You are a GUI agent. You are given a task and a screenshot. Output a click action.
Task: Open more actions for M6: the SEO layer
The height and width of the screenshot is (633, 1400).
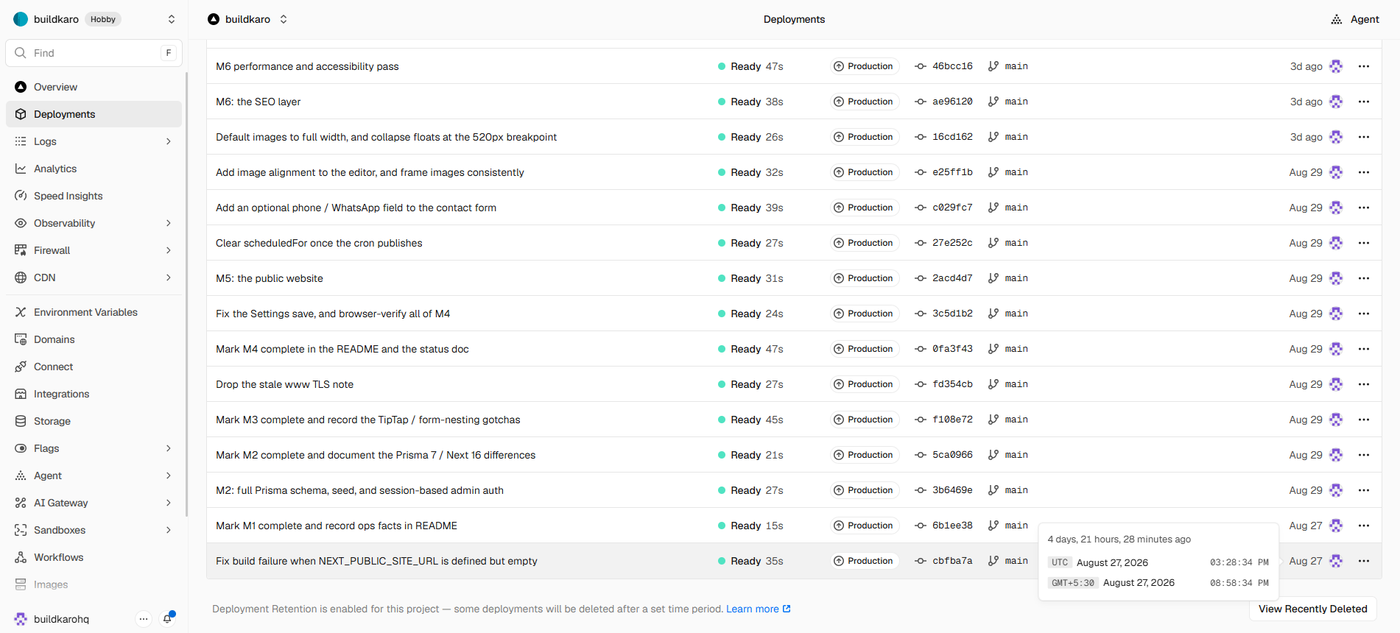point(1363,102)
